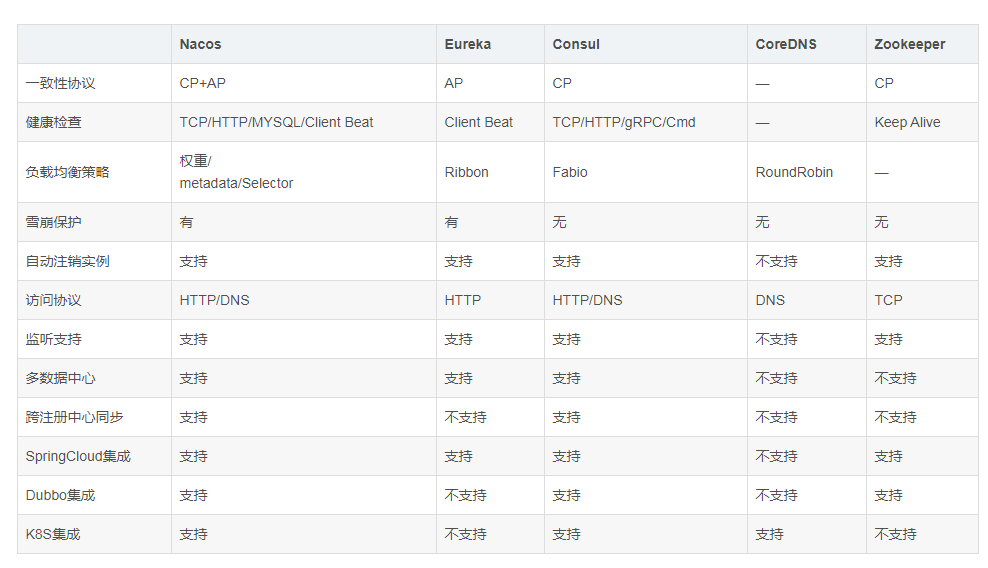Click the 权重/metadata/Selector cell

click(x=236, y=172)
